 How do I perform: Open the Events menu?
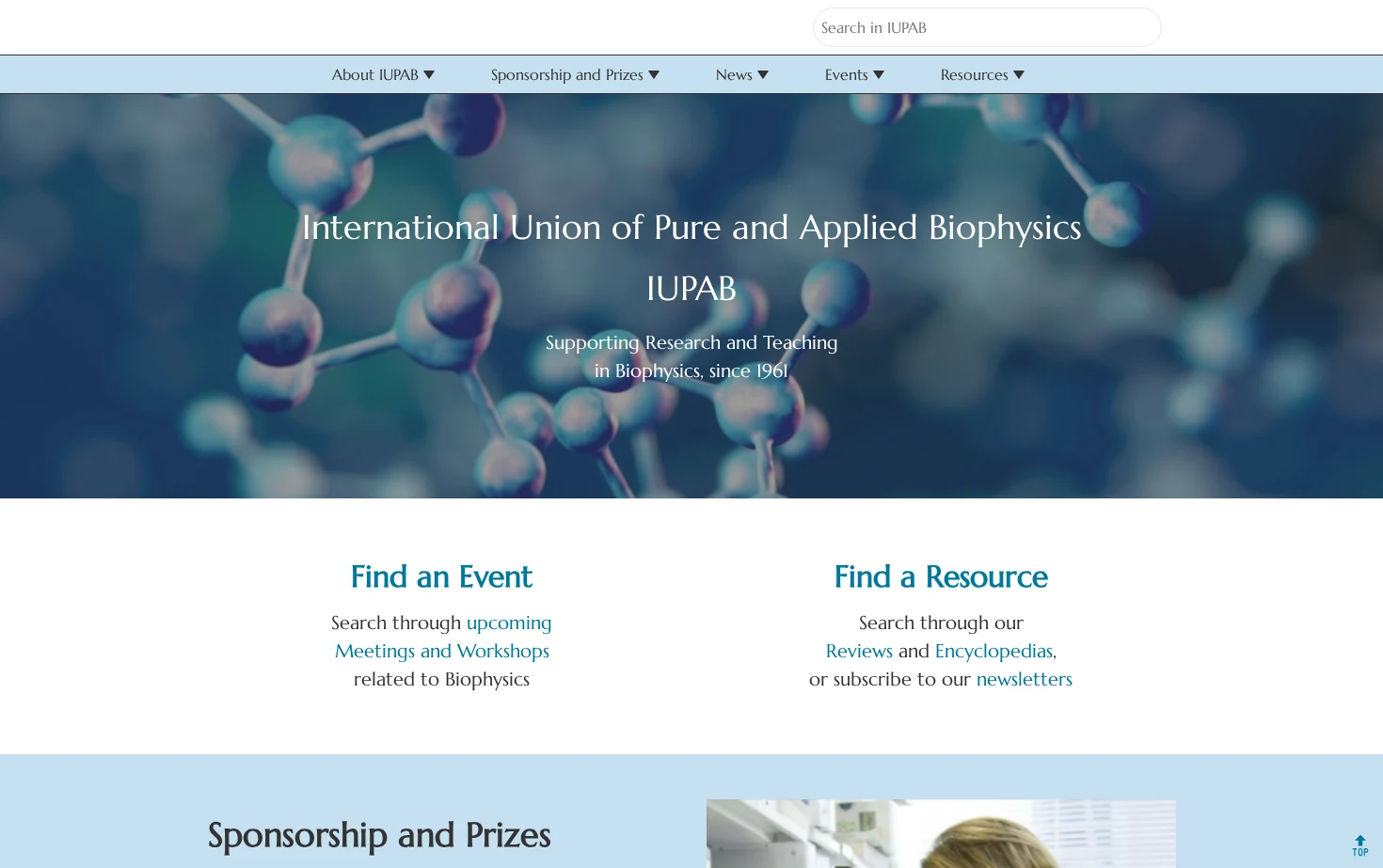click(x=847, y=74)
